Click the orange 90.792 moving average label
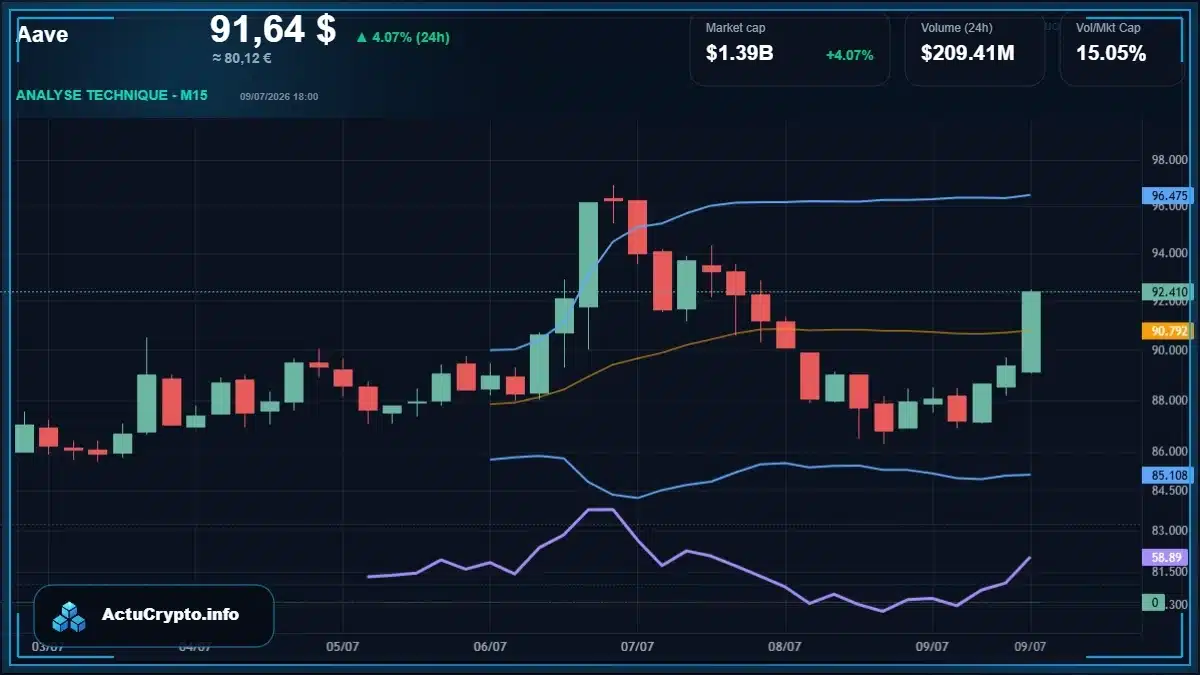Screen dimensions: 1200x675 [1169, 330]
